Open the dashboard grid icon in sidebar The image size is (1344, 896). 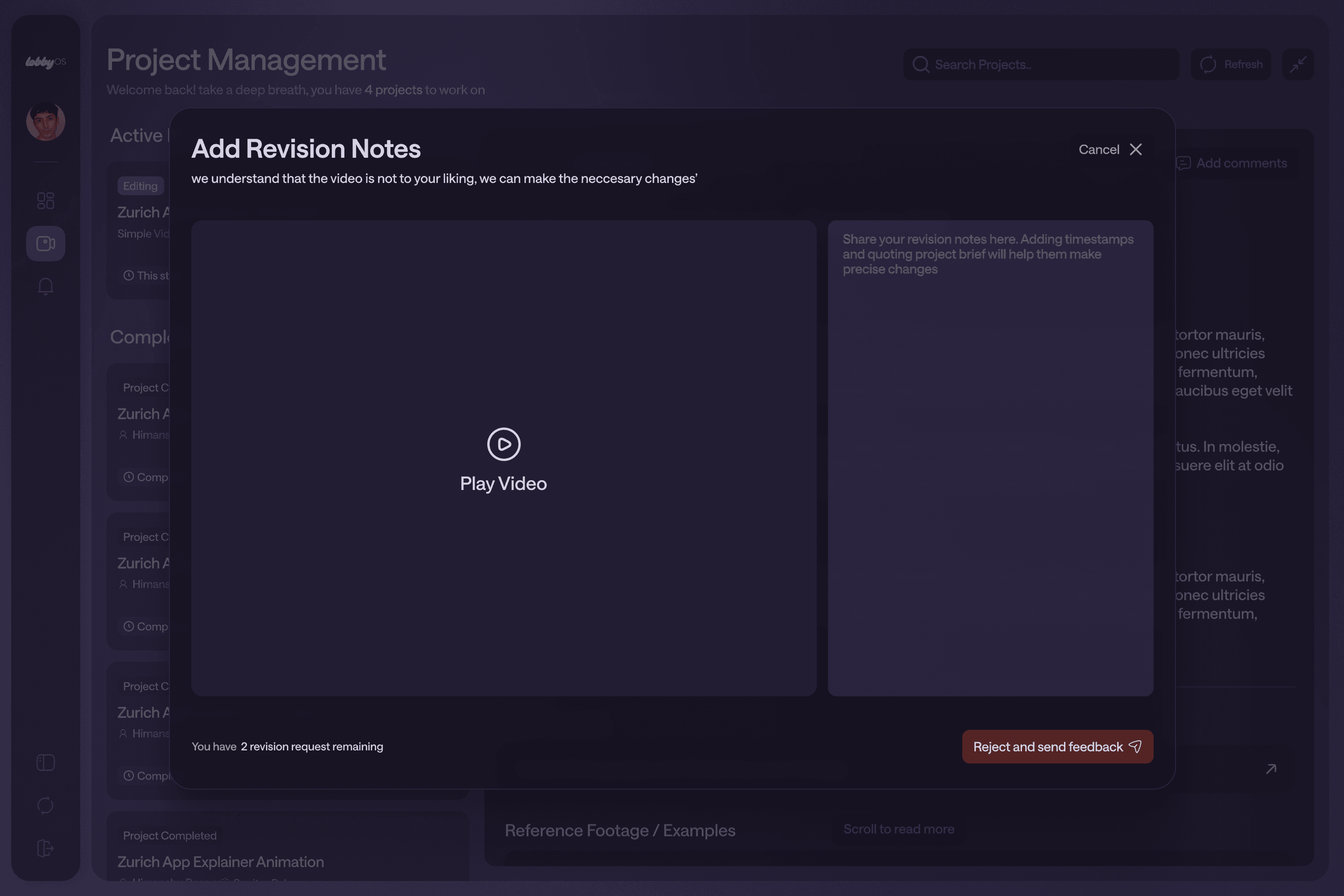click(x=46, y=201)
